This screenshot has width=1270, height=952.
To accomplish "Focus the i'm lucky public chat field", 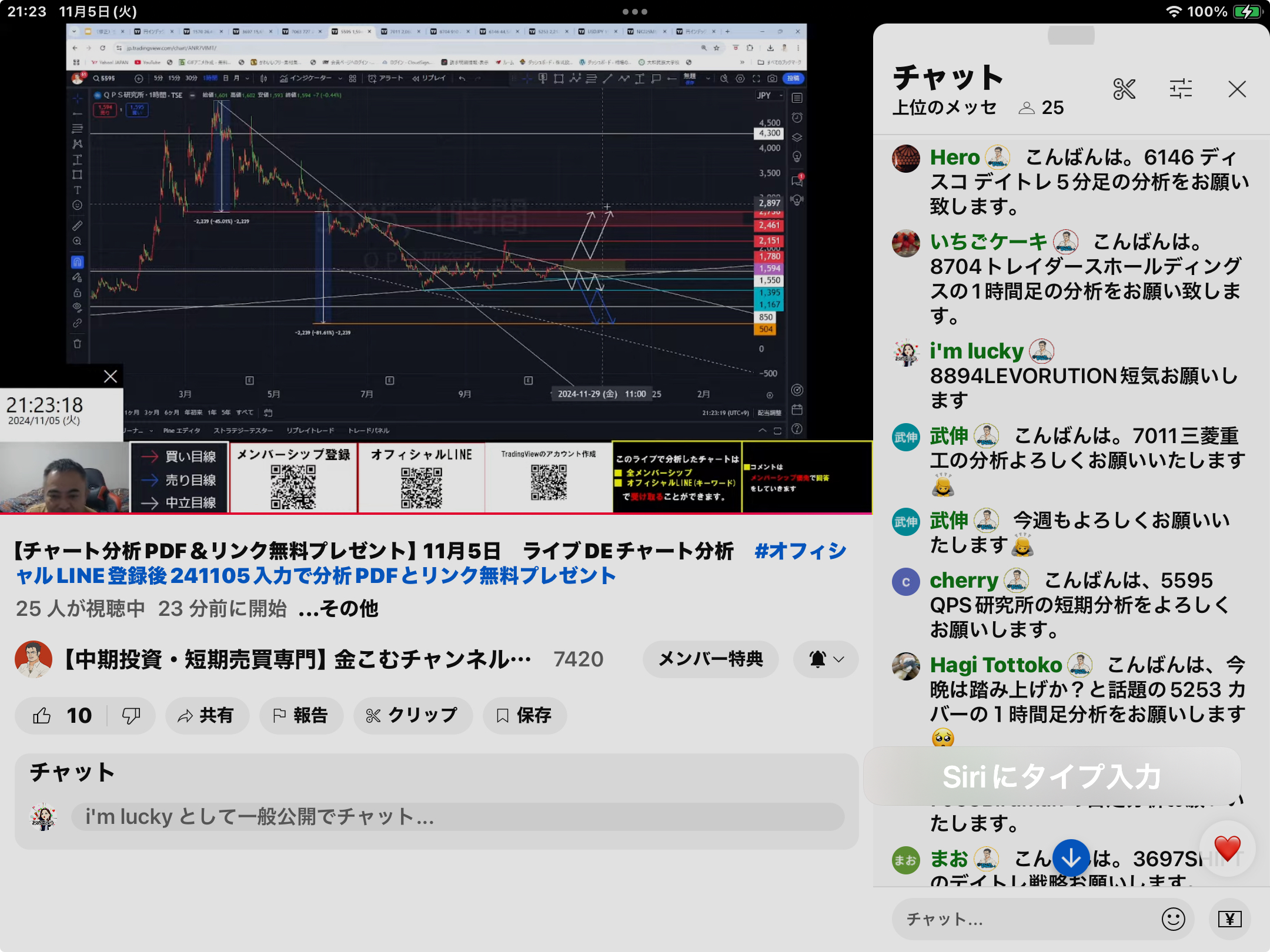I will [x=457, y=817].
